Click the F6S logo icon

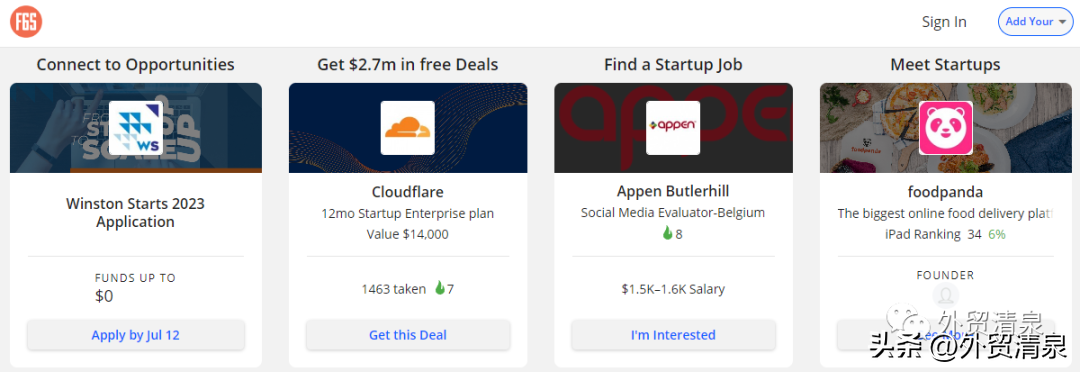coord(26,21)
